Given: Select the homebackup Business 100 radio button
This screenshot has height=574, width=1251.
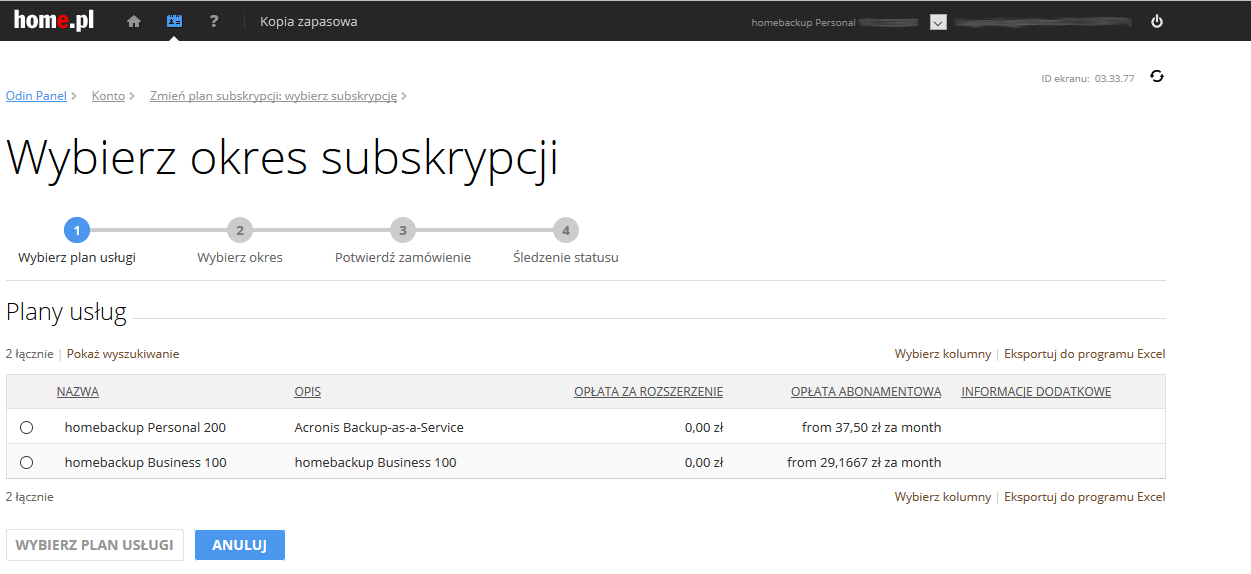Looking at the screenshot, I should coord(27,462).
